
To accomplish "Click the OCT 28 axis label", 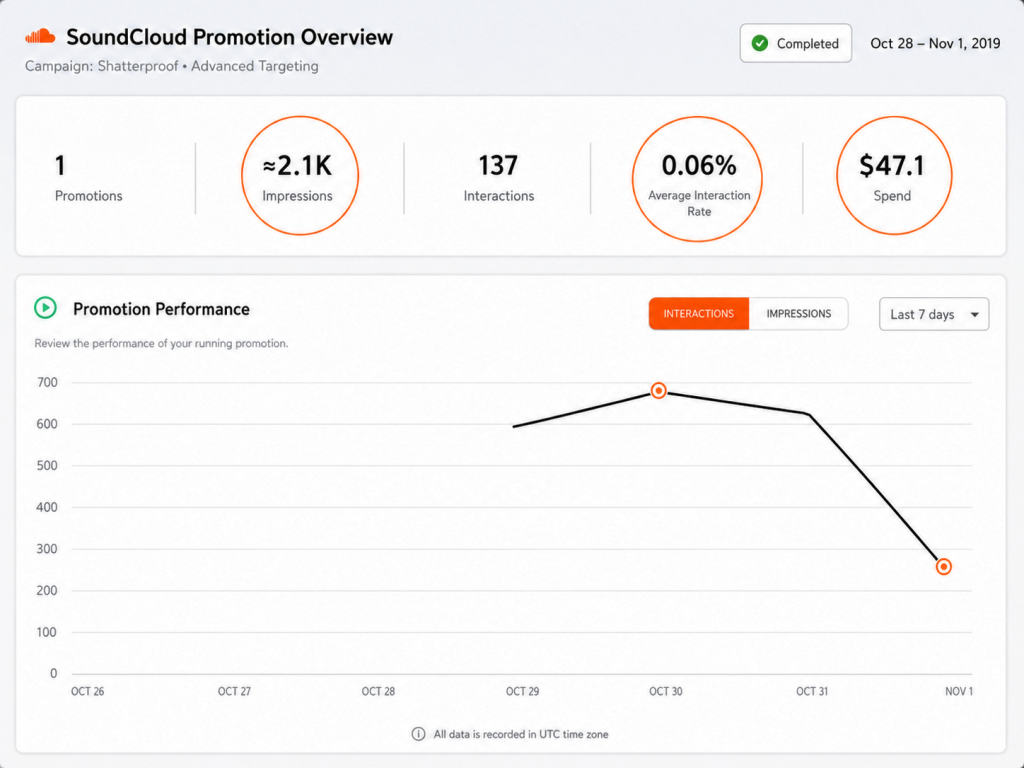I will pyautogui.click(x=378, y=691).
